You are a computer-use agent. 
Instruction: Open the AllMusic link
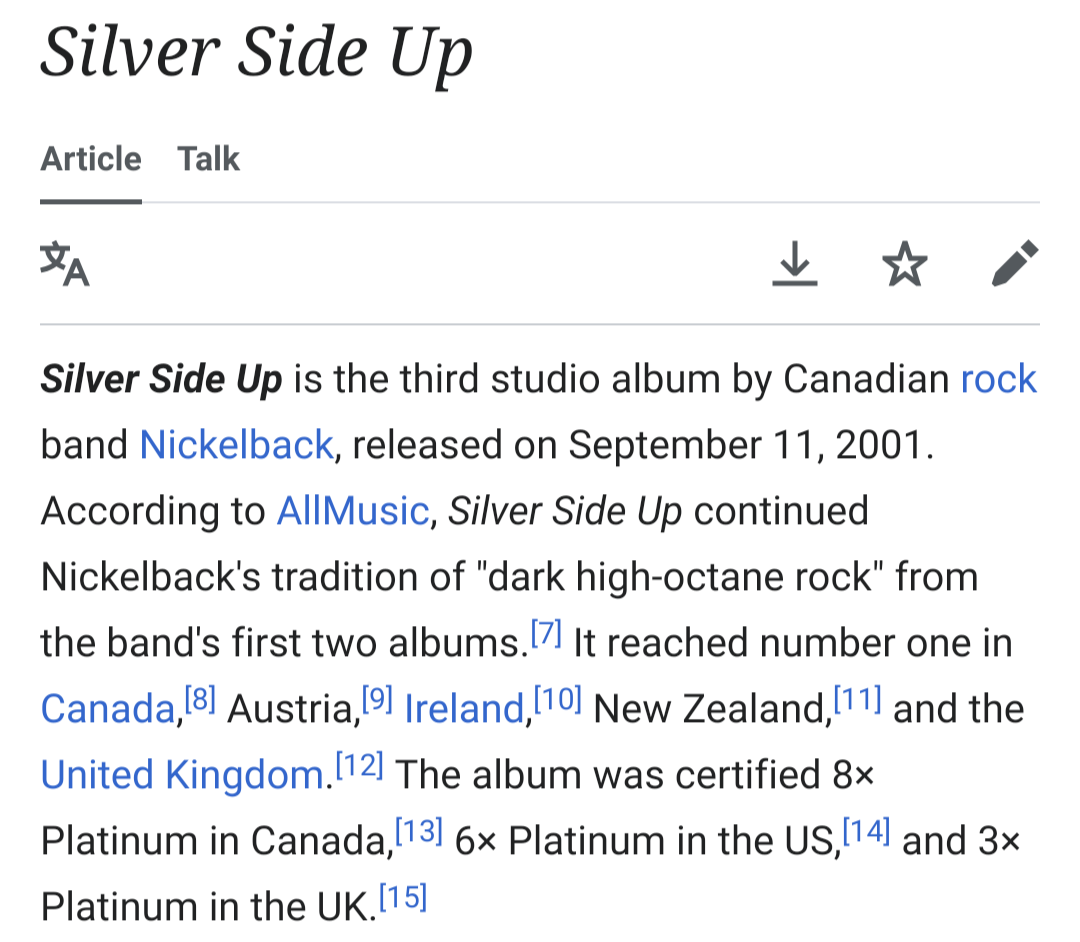click(353, 511)
